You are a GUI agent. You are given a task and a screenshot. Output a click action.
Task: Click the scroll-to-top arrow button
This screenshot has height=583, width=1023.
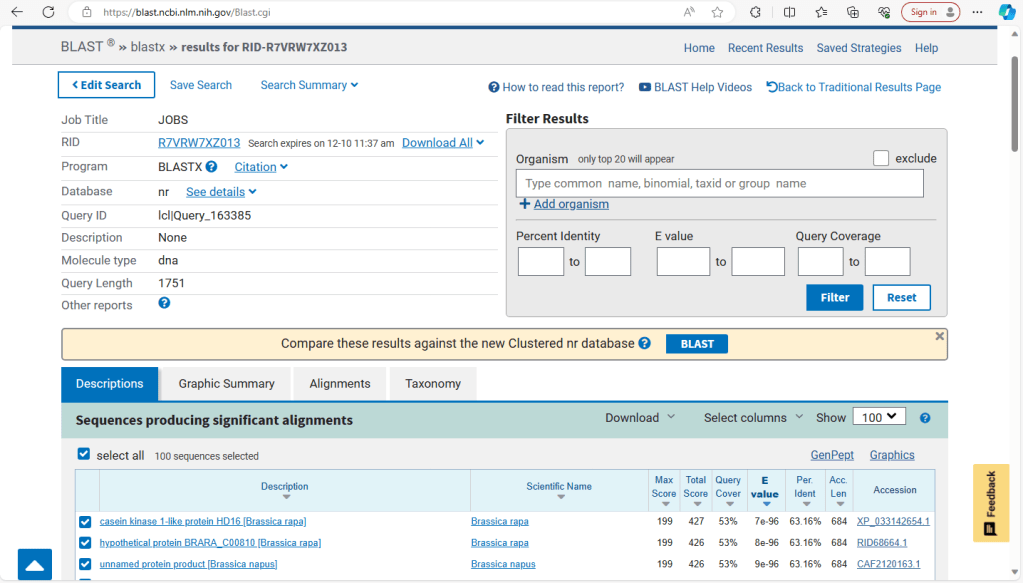click(34, 565)
